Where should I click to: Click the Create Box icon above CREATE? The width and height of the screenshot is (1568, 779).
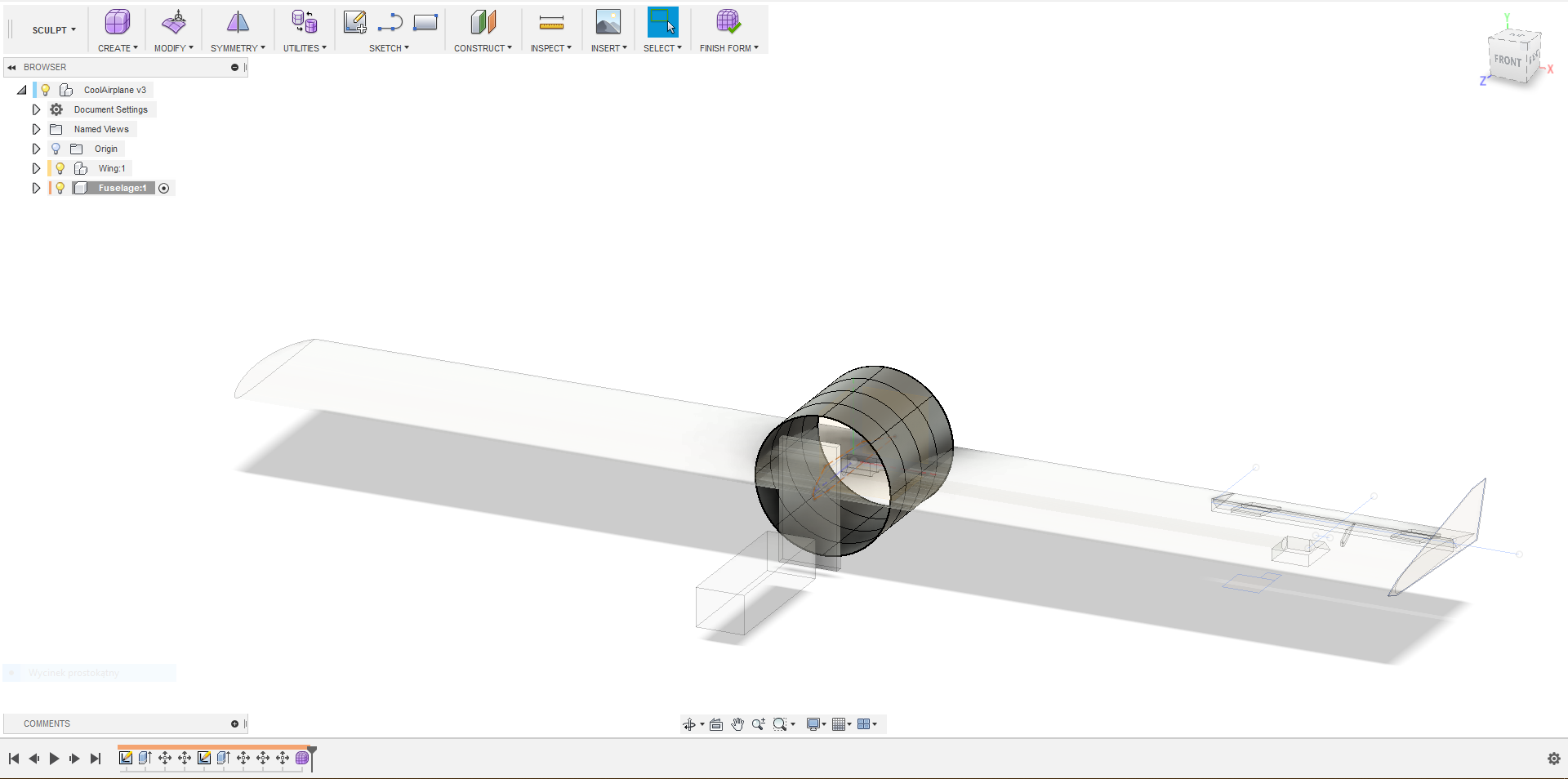click(x=118, y=22)
